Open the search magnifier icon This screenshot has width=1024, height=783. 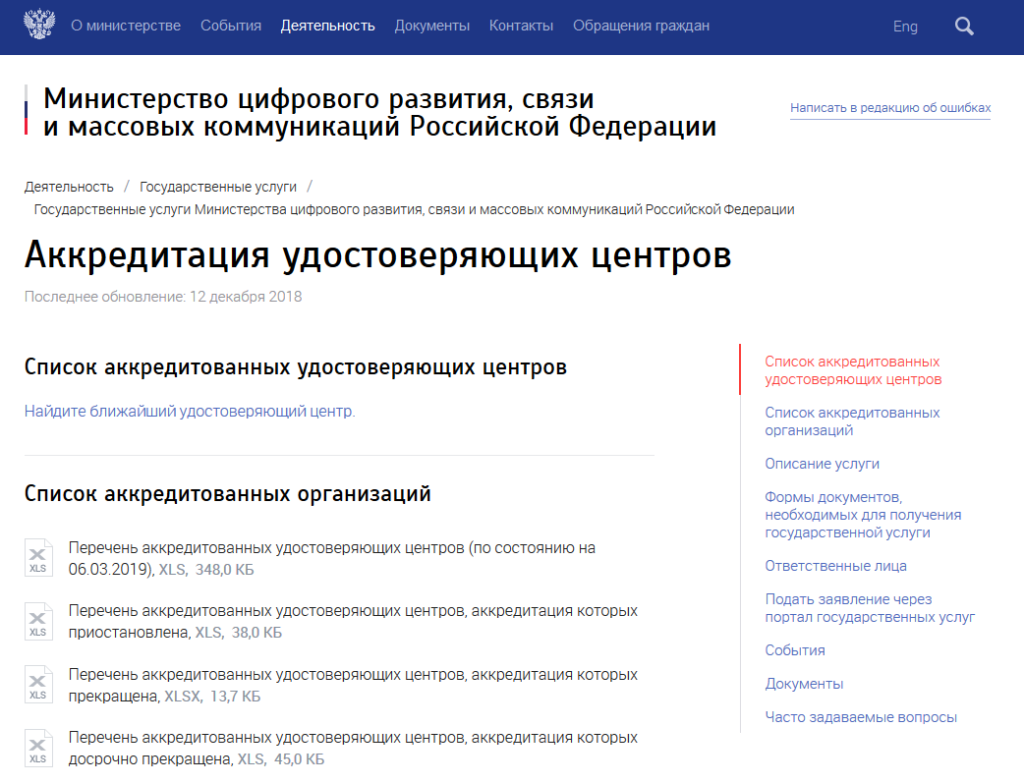(964, 27)
